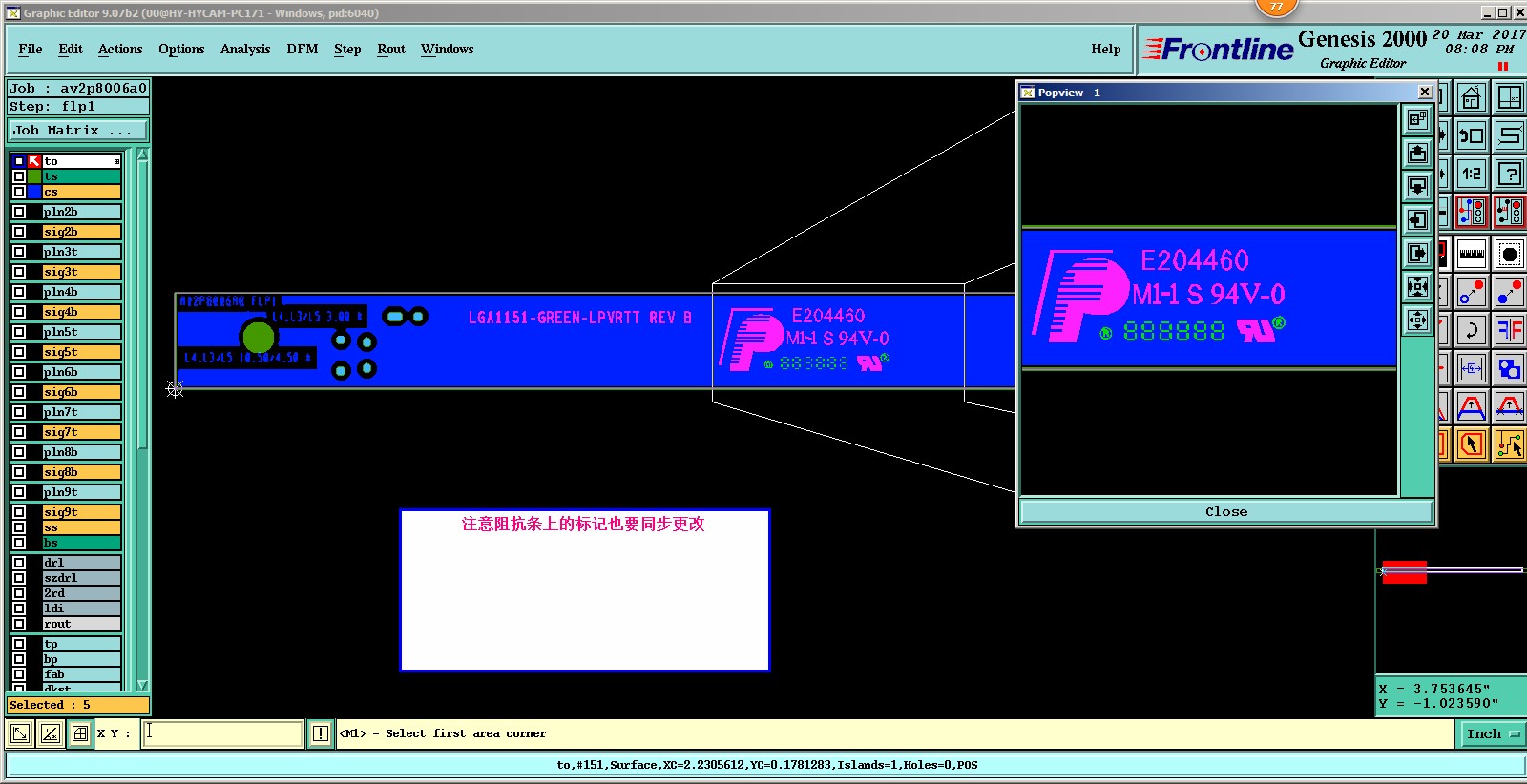Click the Popview zoom-out arrows icon

click(x=1417, y=320)
